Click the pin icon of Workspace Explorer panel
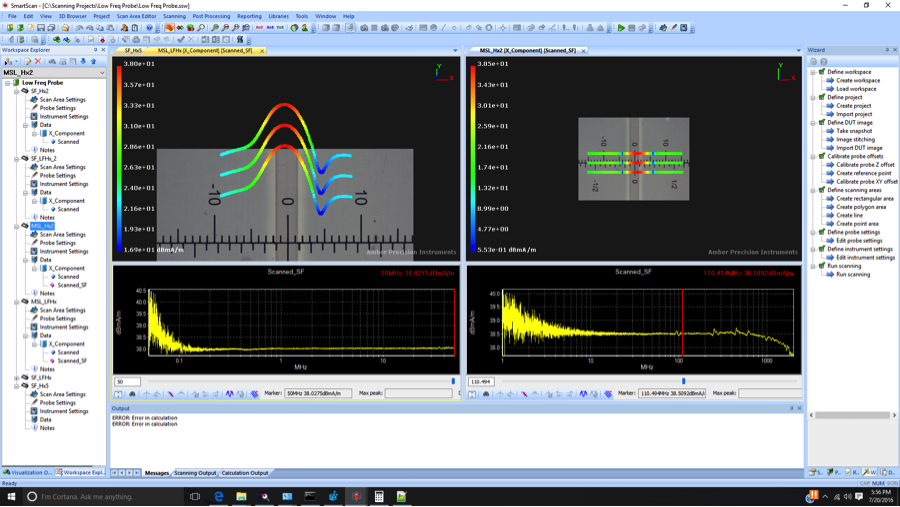 [x=96, y=50]
